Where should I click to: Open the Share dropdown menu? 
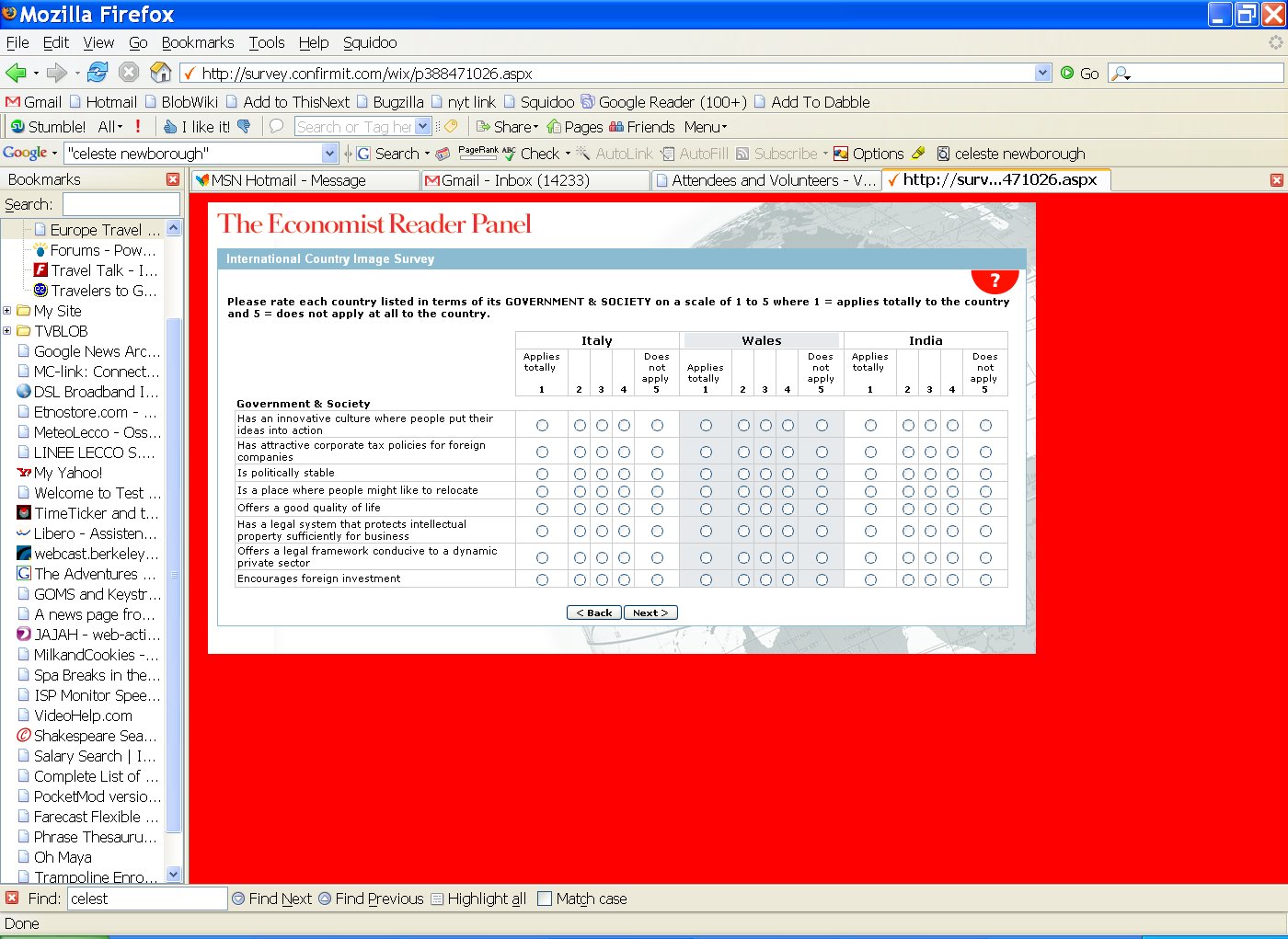pos(508,127)
